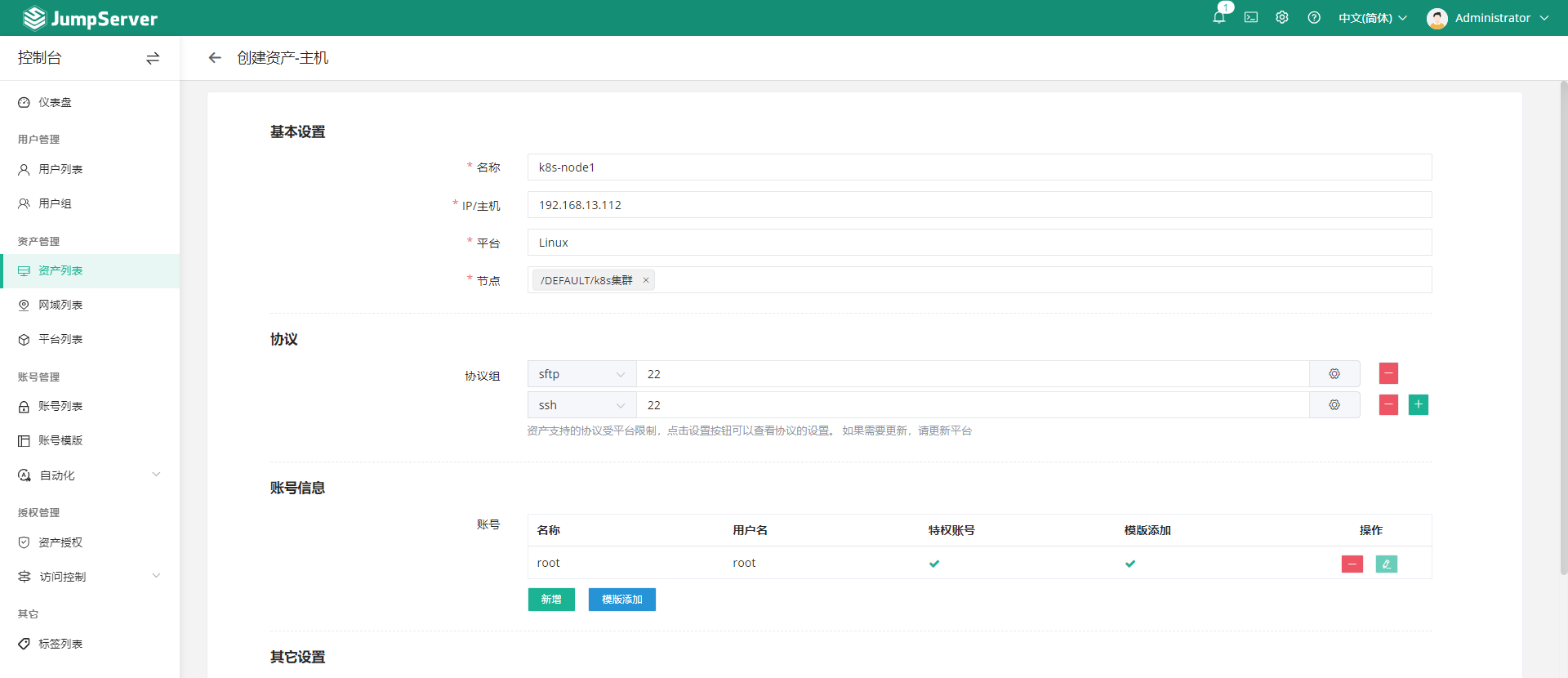The width and height of the screenshot is (1568, 678).
Task: Click the 平台列表 cube icon
Action: click(24, 339)
